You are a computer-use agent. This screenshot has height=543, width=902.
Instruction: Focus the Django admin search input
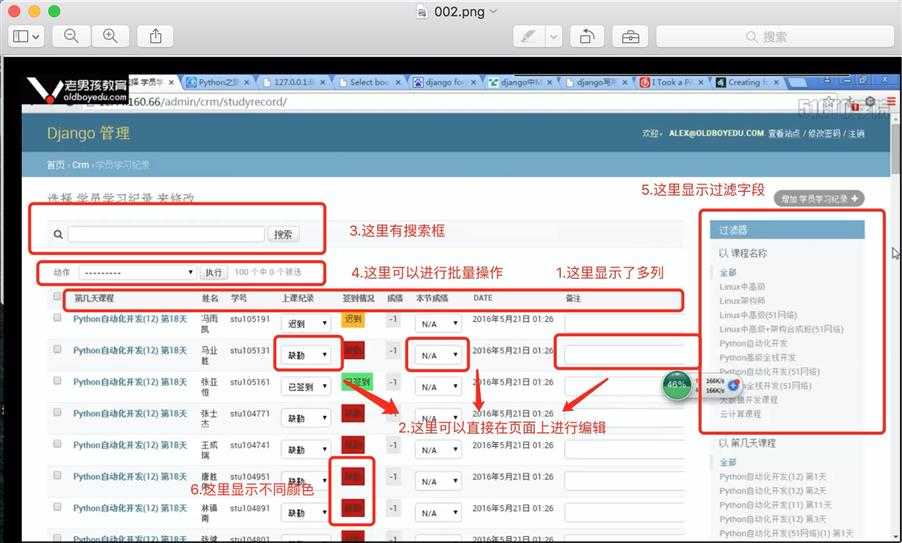166,234
